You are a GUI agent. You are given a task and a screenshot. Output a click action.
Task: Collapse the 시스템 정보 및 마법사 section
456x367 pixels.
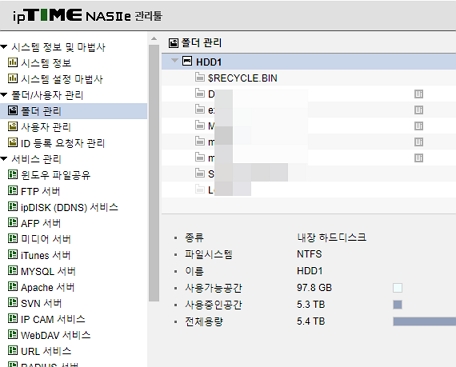coord(4,47)
